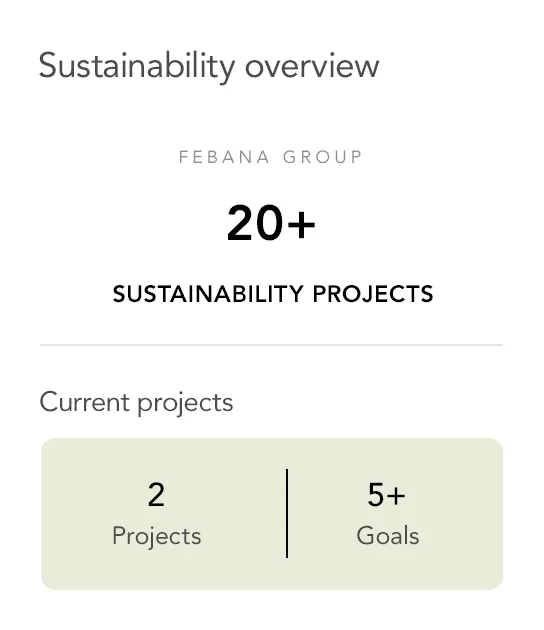
Task: Click the word 'GROUP' in subtitle
Action: tap(323, 157)
